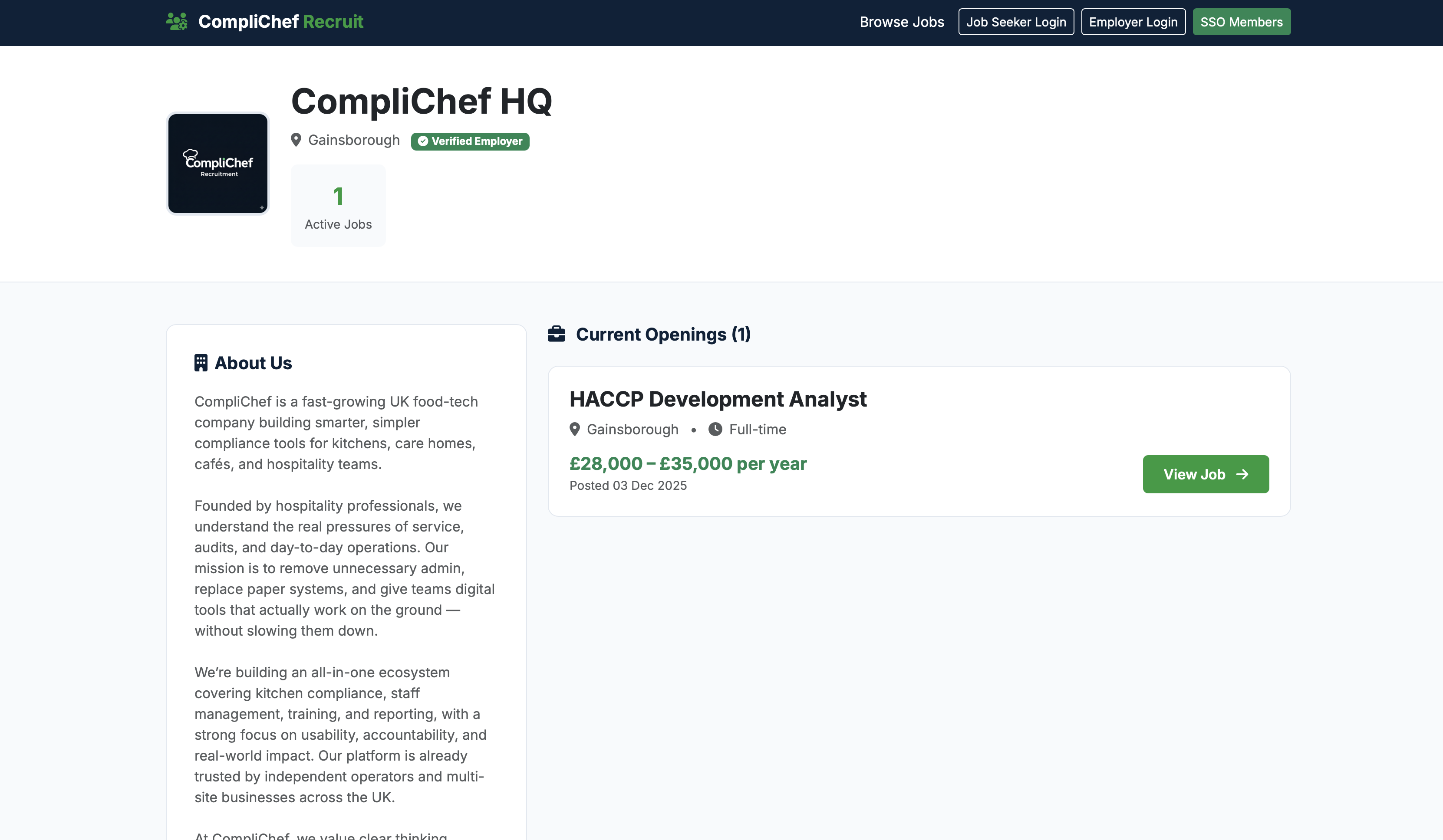1443x840 pixels.
Task: Open the Job Seeker Login
Action: click(1016, 22)
